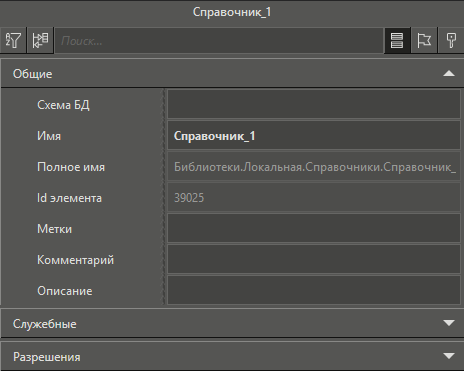Expand the Разрешения section arrow

point(449,356)
